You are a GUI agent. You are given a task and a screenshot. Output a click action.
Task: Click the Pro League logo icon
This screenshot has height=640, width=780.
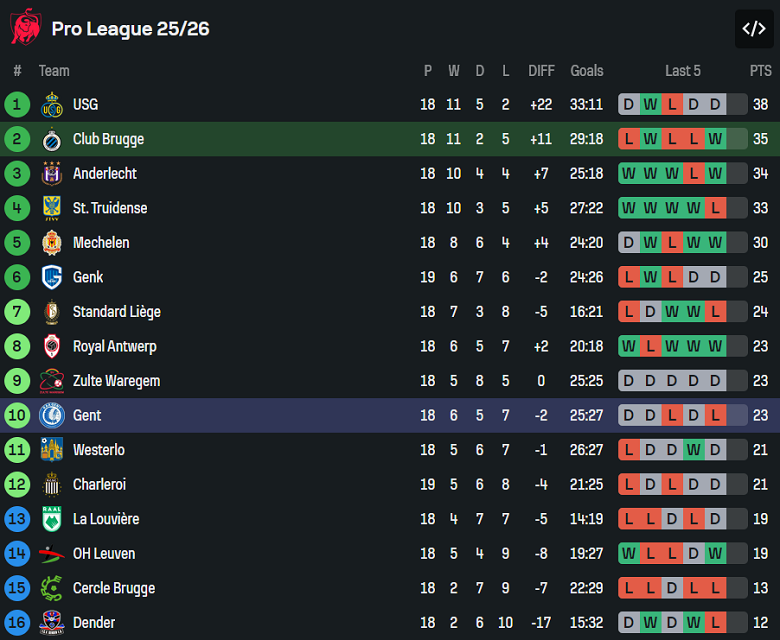(x=25, y=28)
